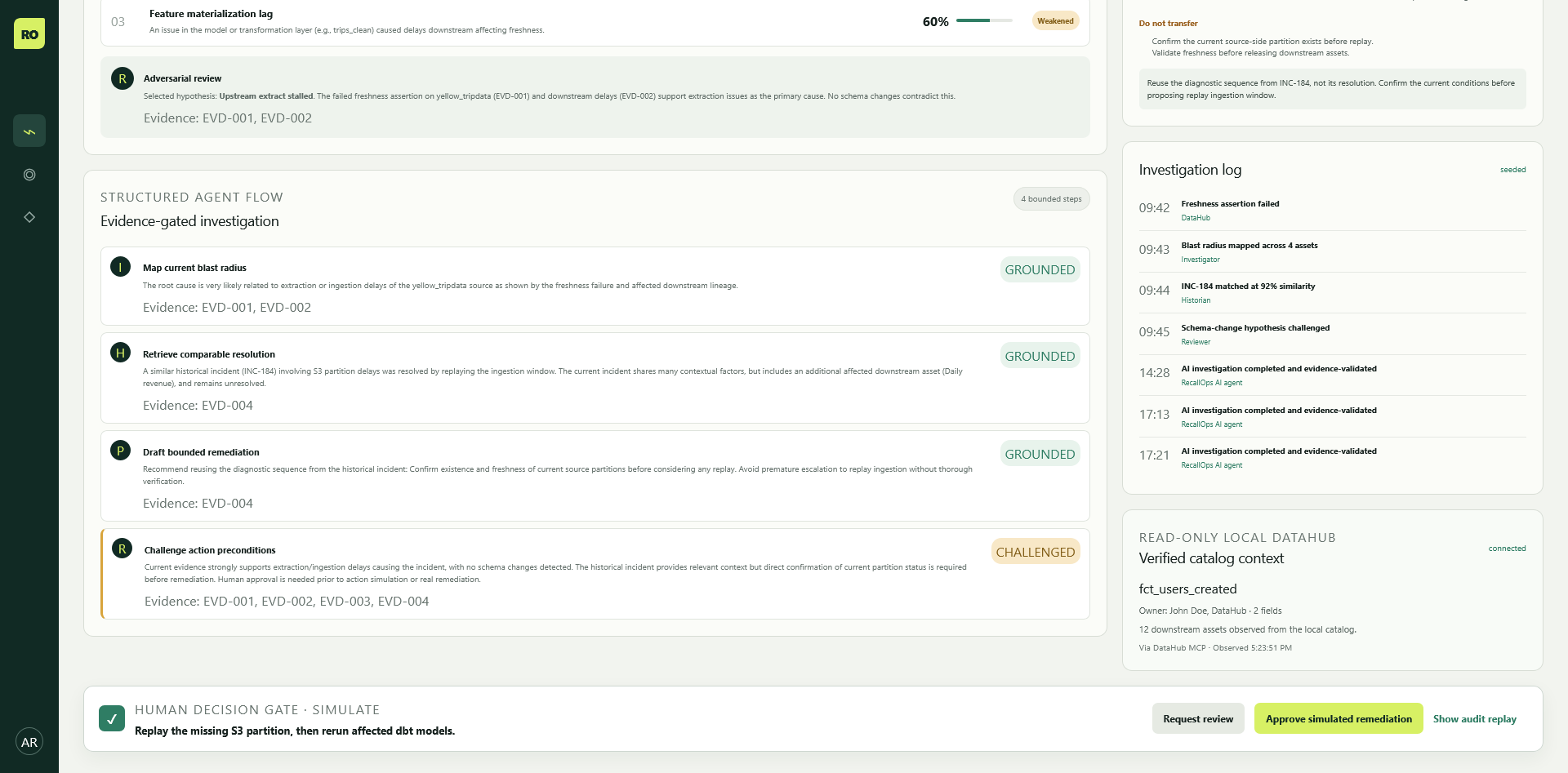Click GROUNDED badge on Draft bounded remediation
This screenshot has height=773, width=1568.
click(1040, 454)
